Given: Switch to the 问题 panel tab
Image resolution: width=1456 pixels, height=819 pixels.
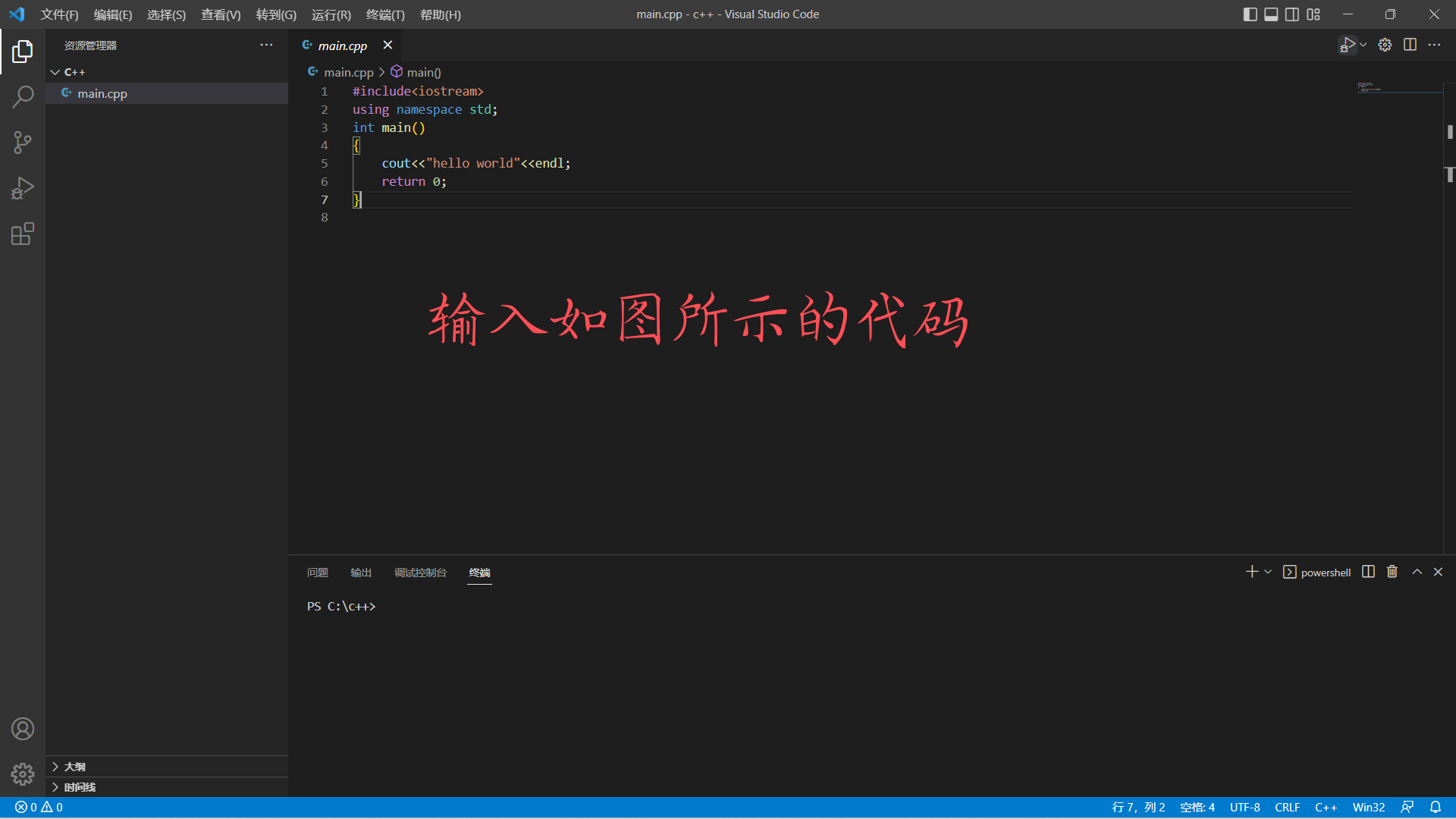Looking at the screenshot, I should click(318, 573).
